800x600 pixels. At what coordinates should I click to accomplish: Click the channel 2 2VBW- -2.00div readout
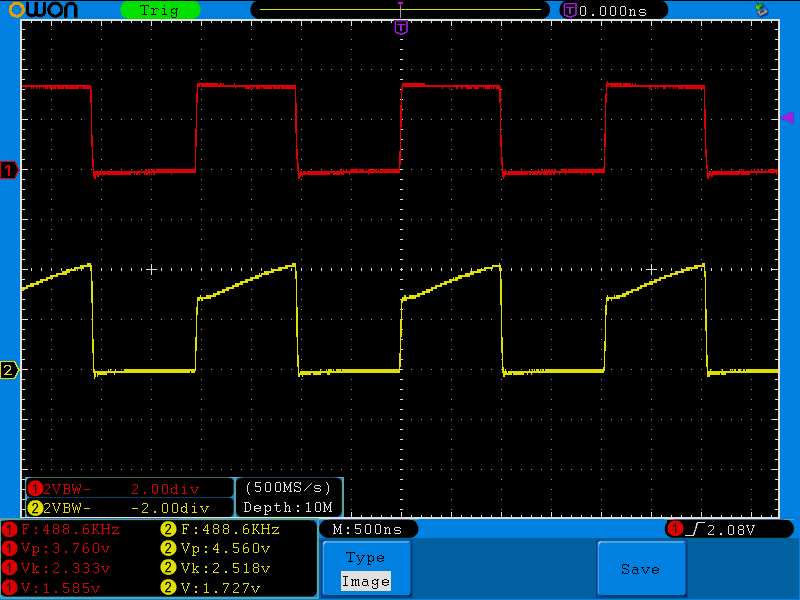pos(130,508)
